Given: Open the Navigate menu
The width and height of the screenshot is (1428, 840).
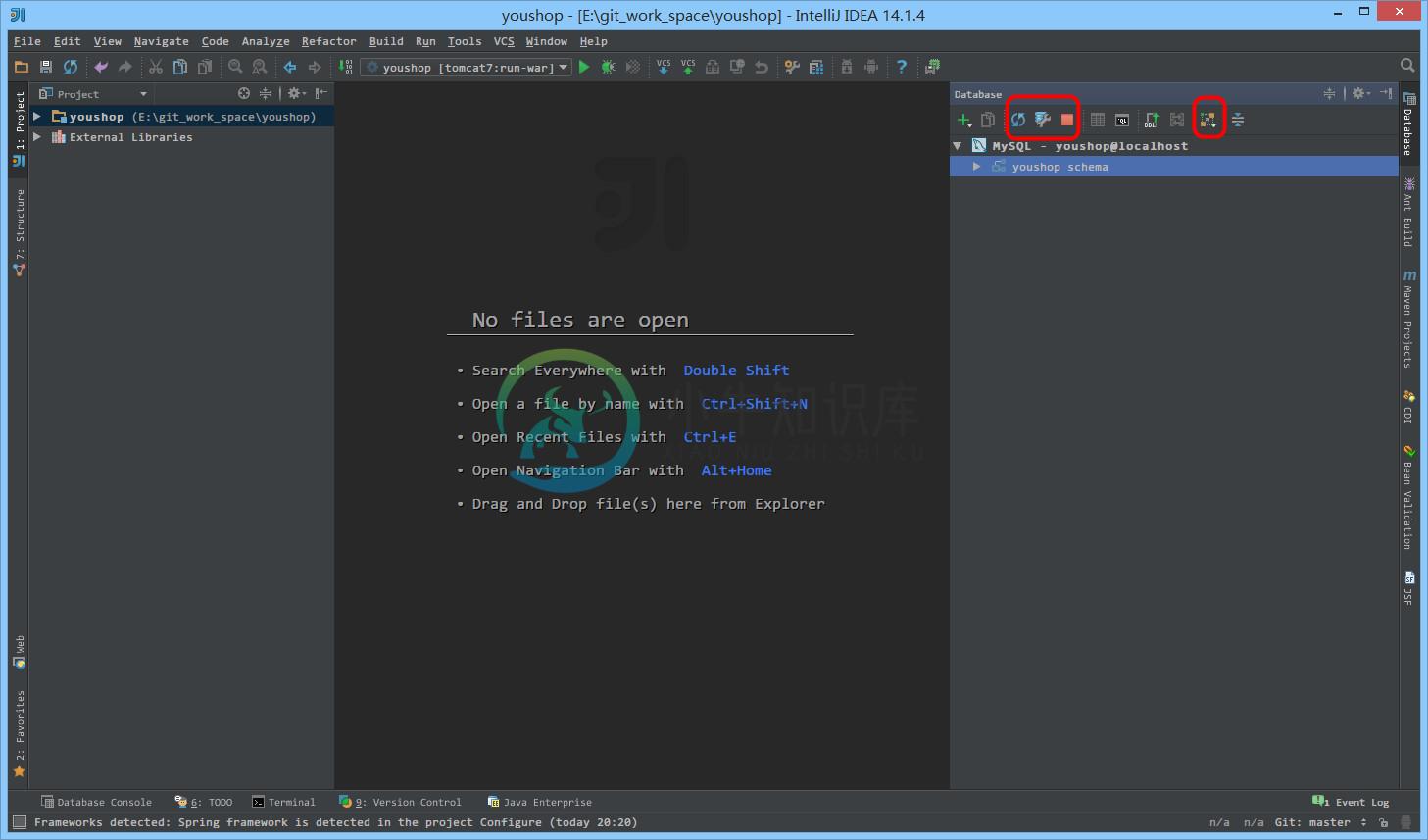Looking at the screenshot, I should point(161,41).
